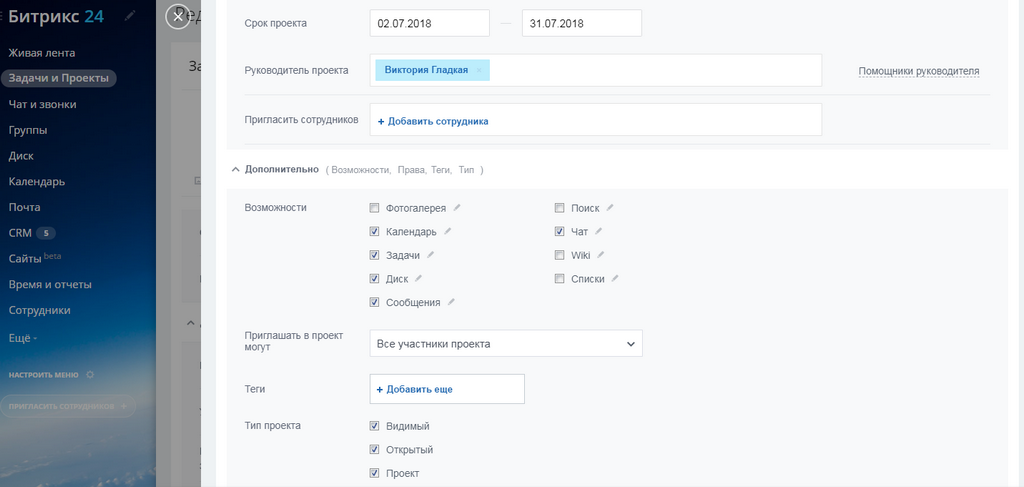Open the Приглашать в проект могут dropdown
The image size is (1024, 487).
point(506,343)
